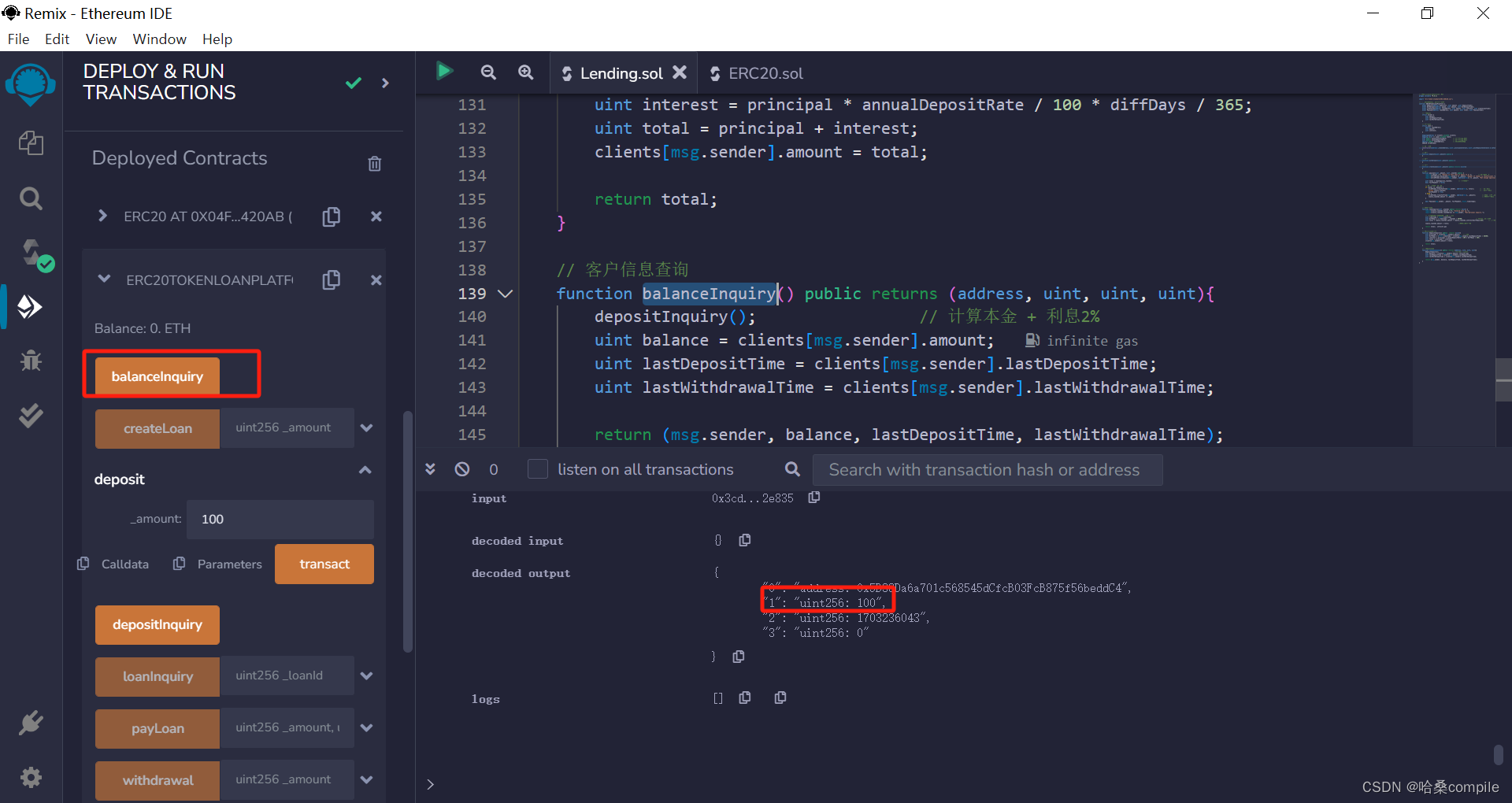Open the Deploy & run transactions sidebar icon

(x=30, y=306)
